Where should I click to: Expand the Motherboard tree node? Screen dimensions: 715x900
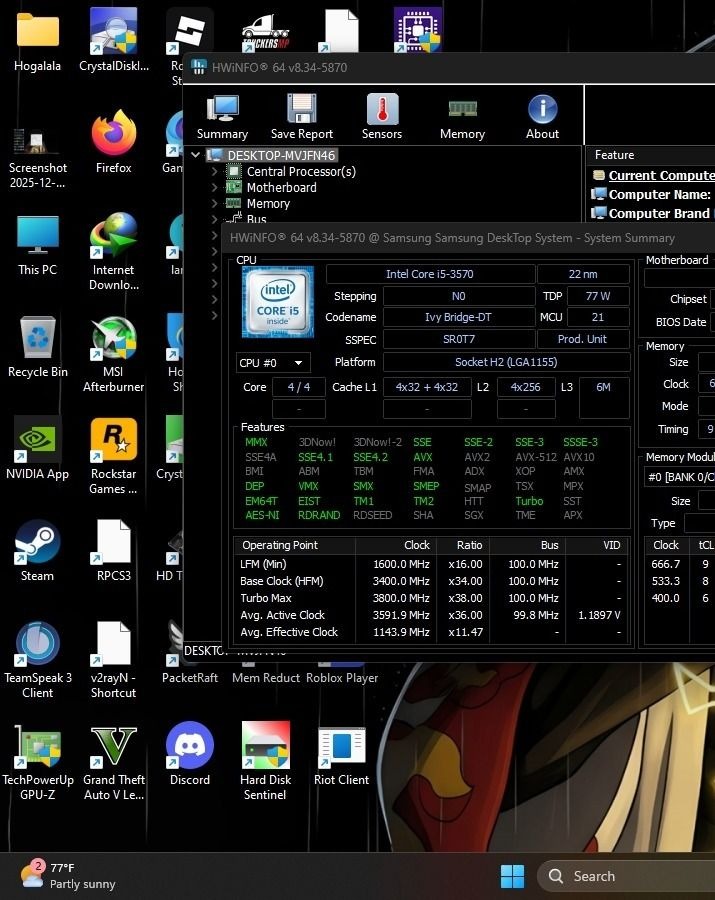(x=214, y=187)
